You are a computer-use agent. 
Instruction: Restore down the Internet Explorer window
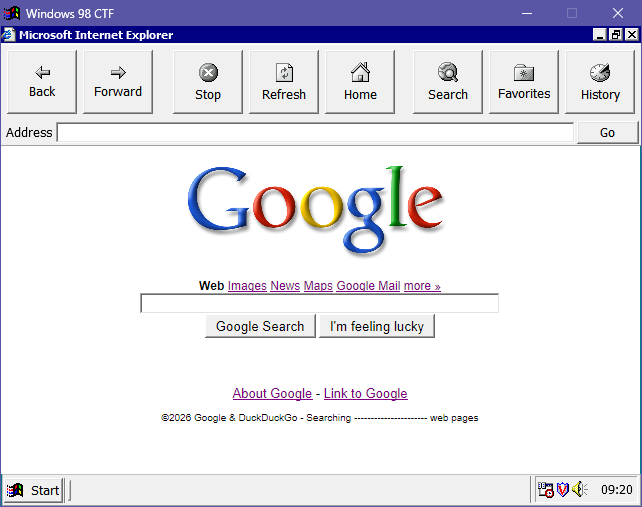(x=616, y=35)
